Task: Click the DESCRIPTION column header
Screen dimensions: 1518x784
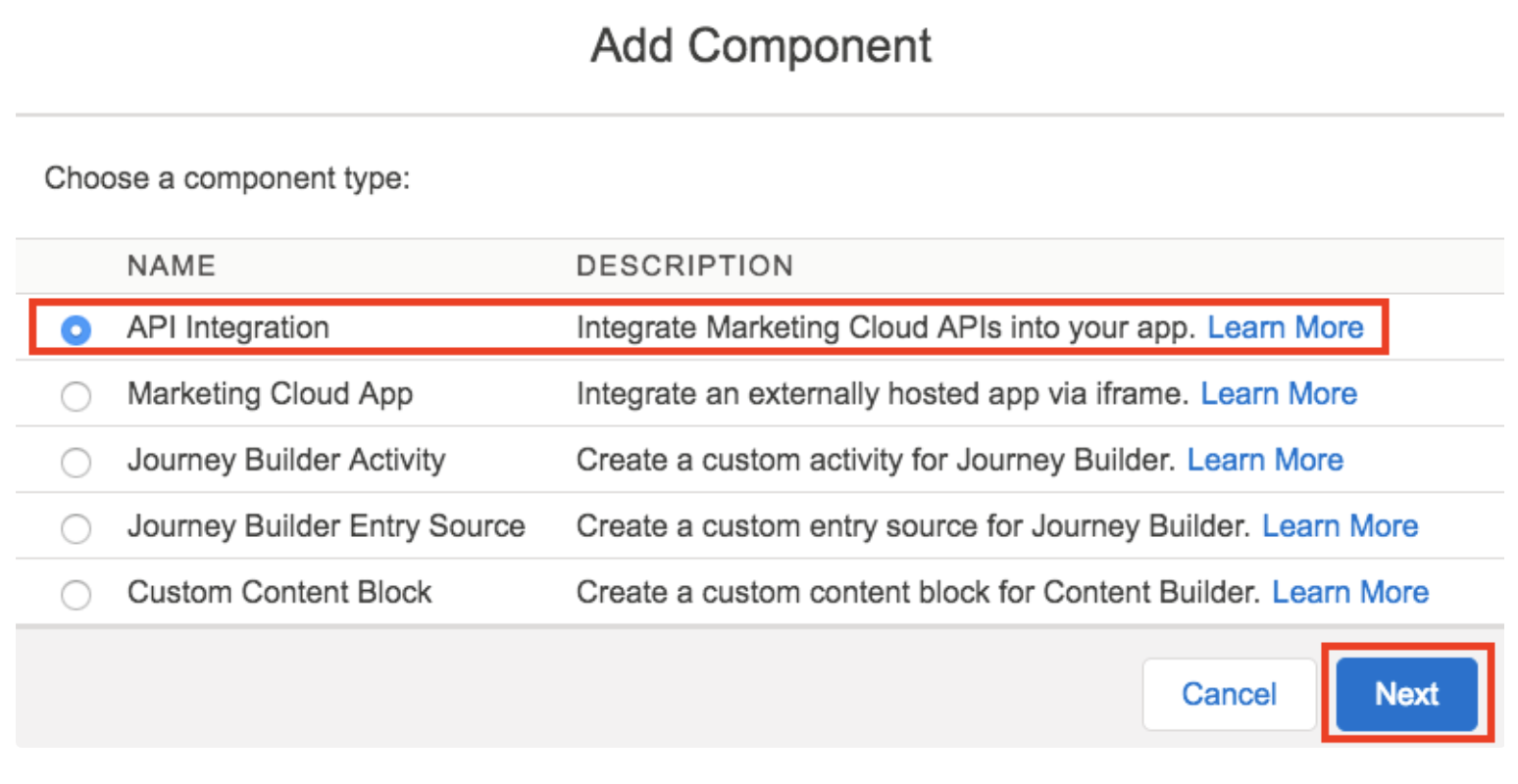Action: (684, 266)
